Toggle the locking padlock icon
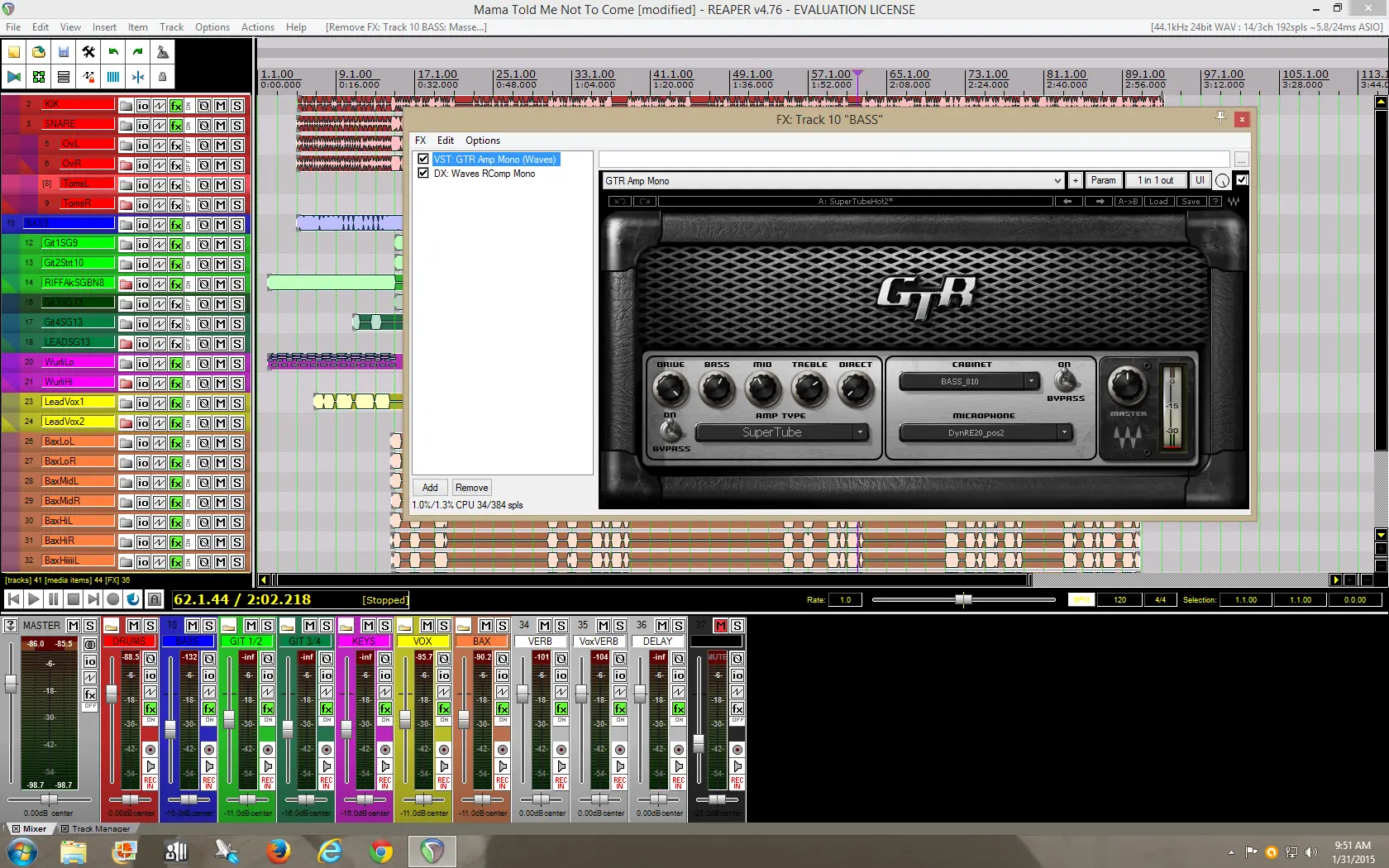The image size is (1389, 868). point(163,77)
